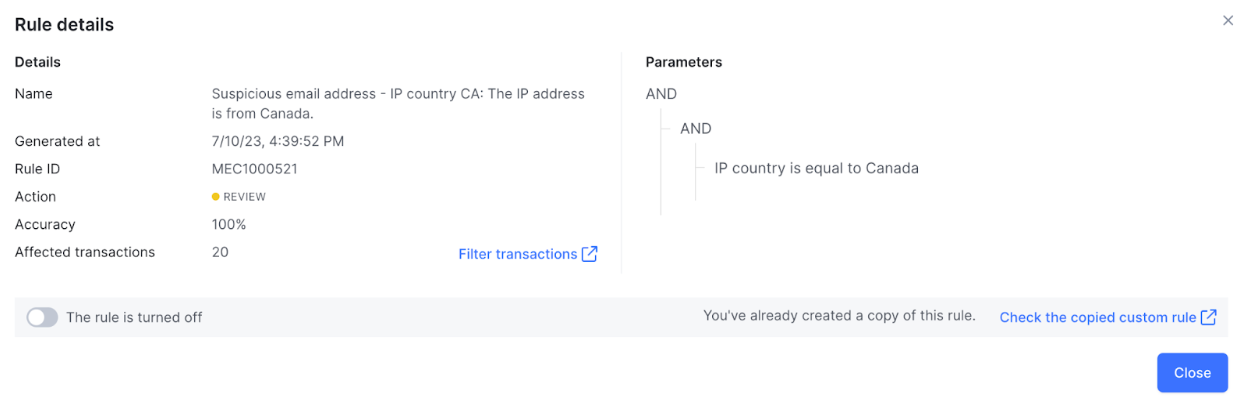The image size is (1254, 406).
Task: Click the Rule ID value MEC1000521
Action: tap(254, 169)
